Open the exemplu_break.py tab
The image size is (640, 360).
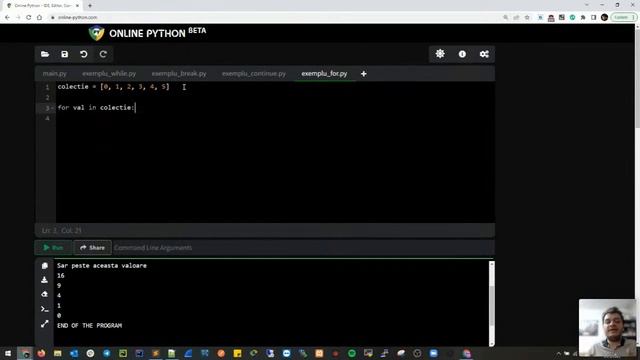click(x=179, y=74)
